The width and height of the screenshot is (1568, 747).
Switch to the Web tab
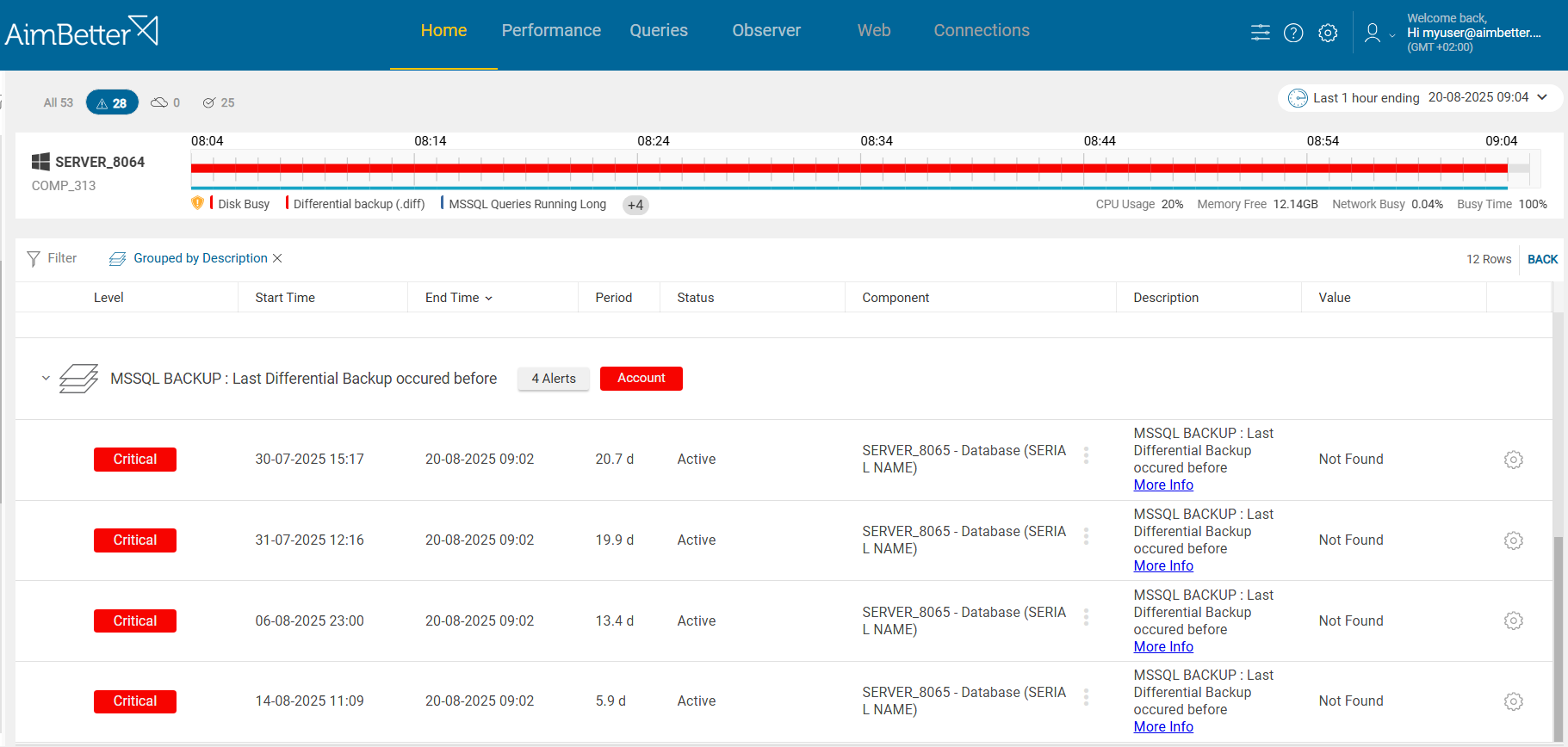click(874, 30)
